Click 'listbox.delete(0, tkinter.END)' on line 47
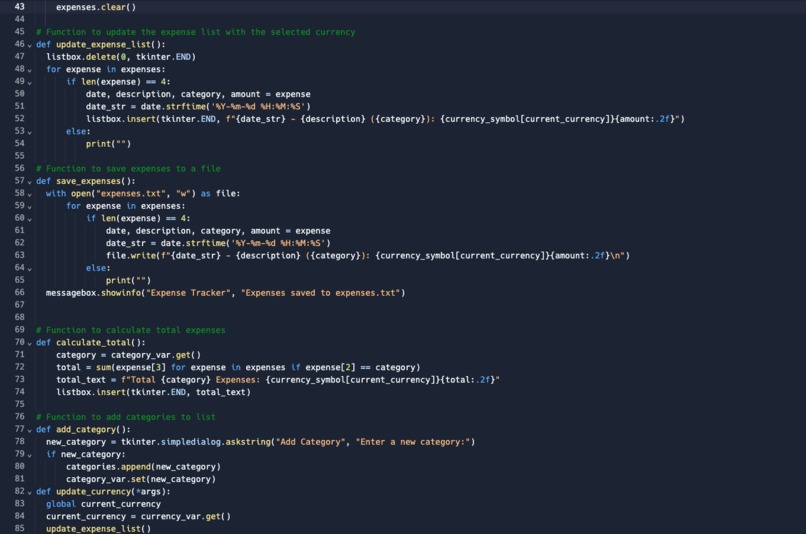The width and height of the screenshot is (806, 534). click(x=121, y=57)
